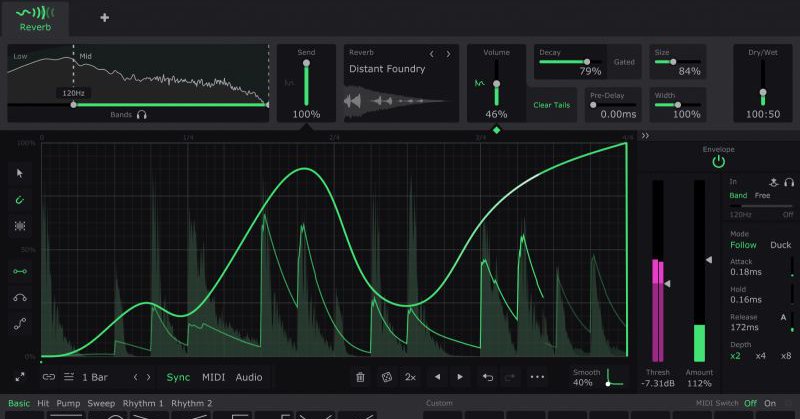This screenshot has height=419, width=800.
Task: Set MIDI Switch to Off
Action: click(750, 403)
